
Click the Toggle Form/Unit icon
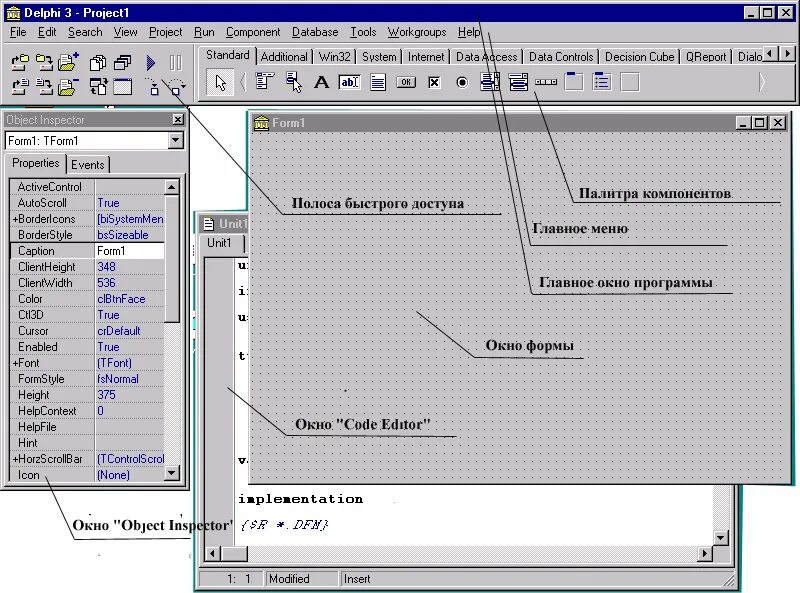pyautogui.click(x=98, y=87)
